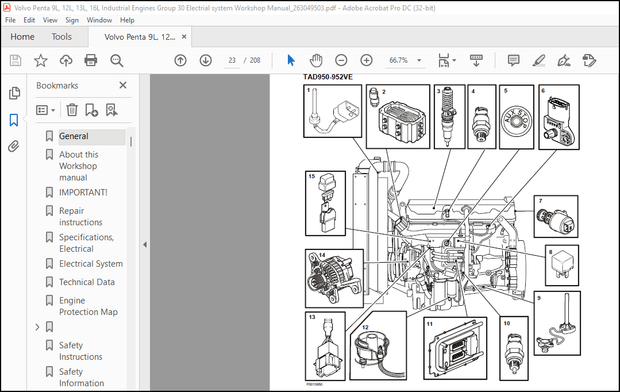Image resolution: width=620 pixels, height=392 pixels.
Task: Go to previous page arrow
Action: 180,60
